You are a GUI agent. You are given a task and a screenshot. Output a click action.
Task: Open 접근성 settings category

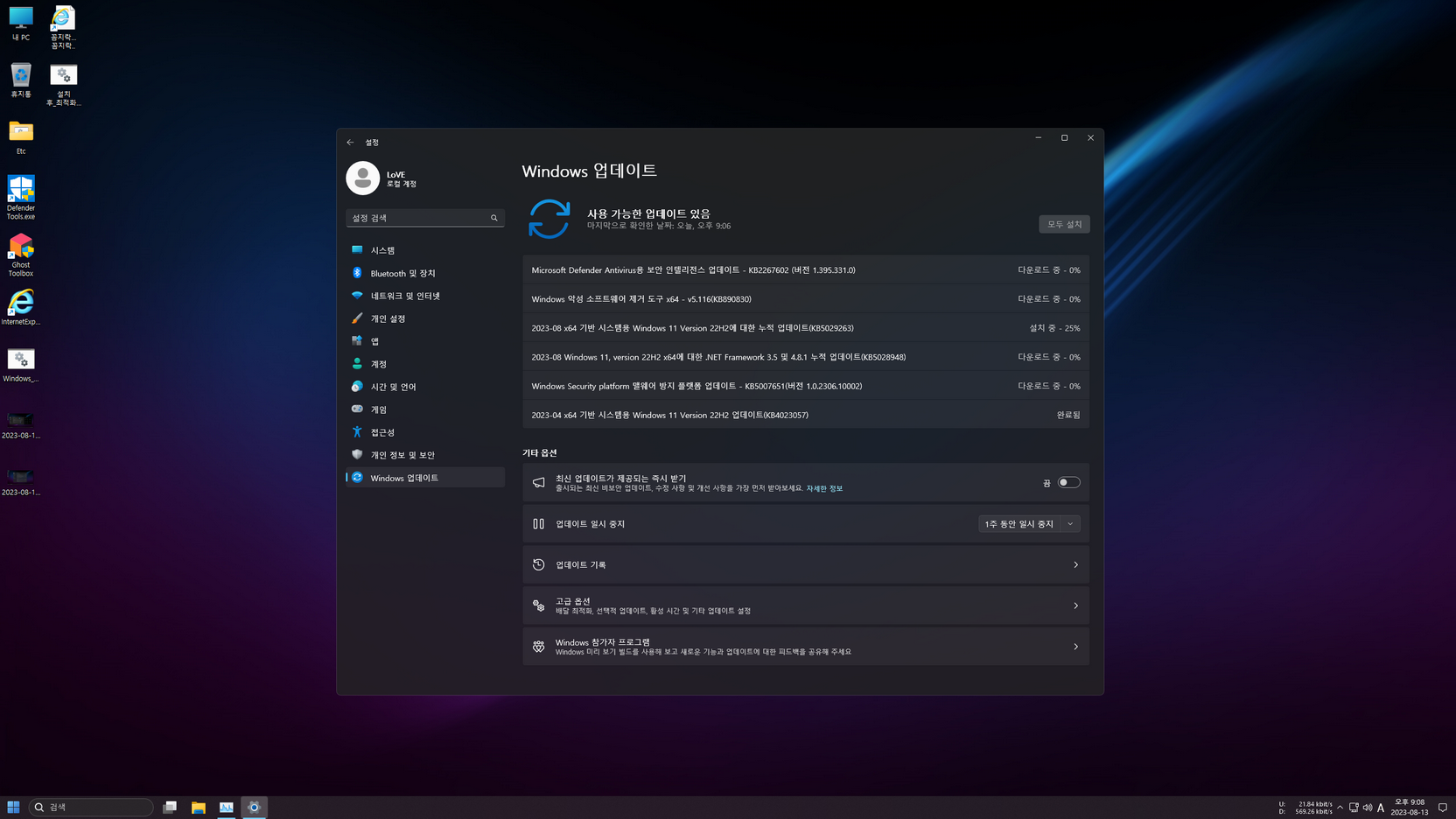click(425, 432)
